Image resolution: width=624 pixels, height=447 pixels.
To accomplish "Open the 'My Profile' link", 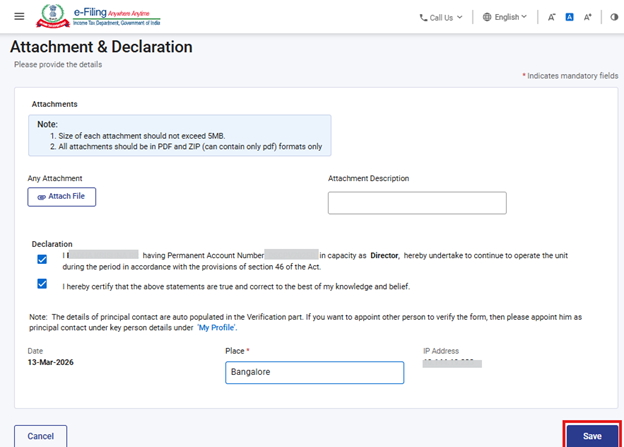I will (x=218, y=327).
